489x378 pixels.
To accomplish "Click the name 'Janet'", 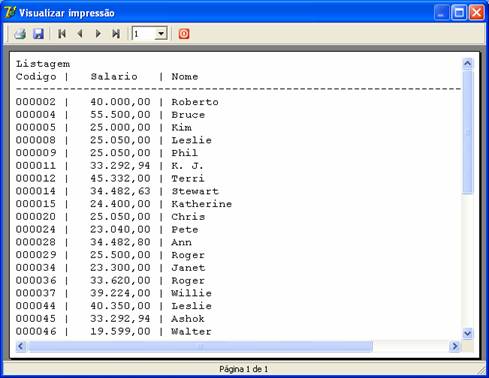I will [188, 268].
